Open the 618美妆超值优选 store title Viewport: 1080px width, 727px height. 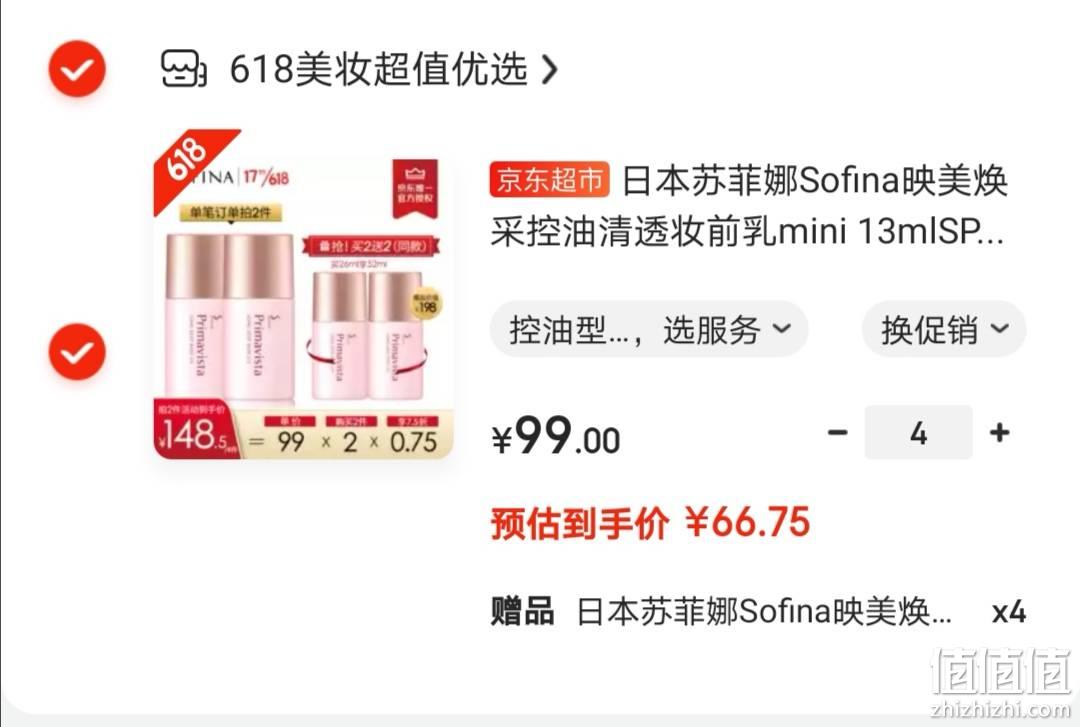pyautogui.click(x=378, y=69)
